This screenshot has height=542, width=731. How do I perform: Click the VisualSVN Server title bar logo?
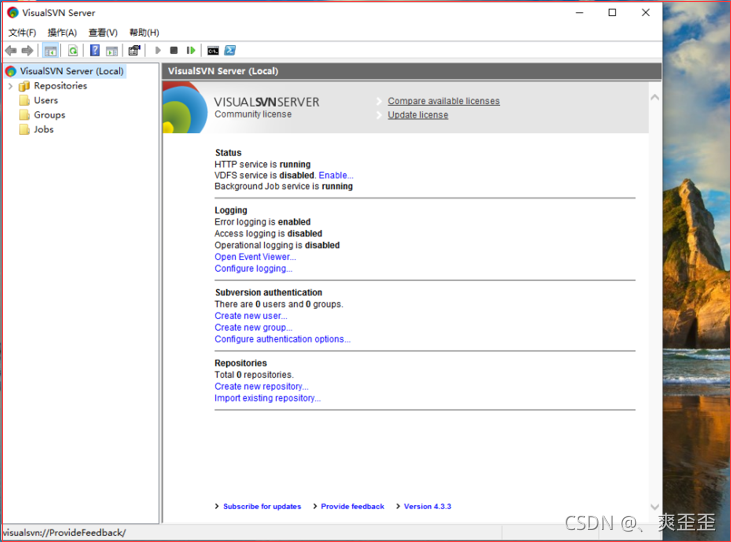(x=13, y=13)
